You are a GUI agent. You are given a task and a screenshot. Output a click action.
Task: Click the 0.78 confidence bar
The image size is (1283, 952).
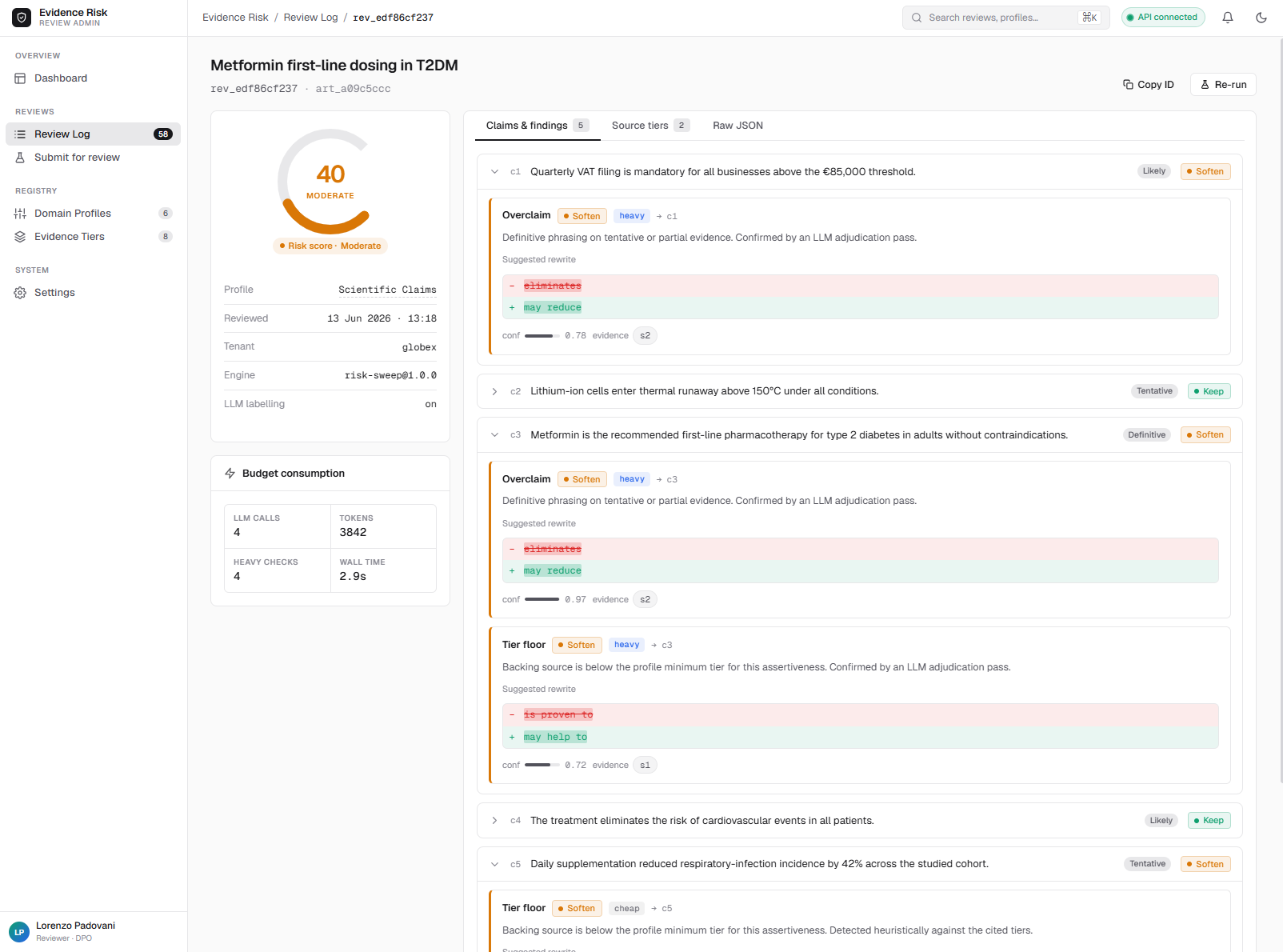pyautogui.click(x=542, y=336)
